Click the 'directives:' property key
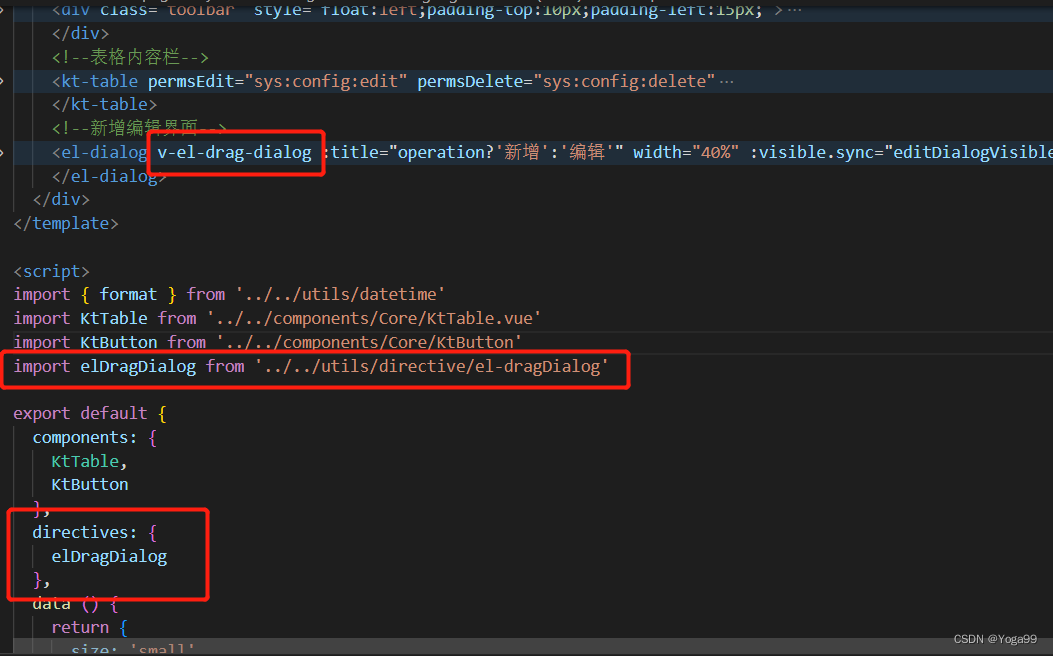 click(x=85, y=532)
